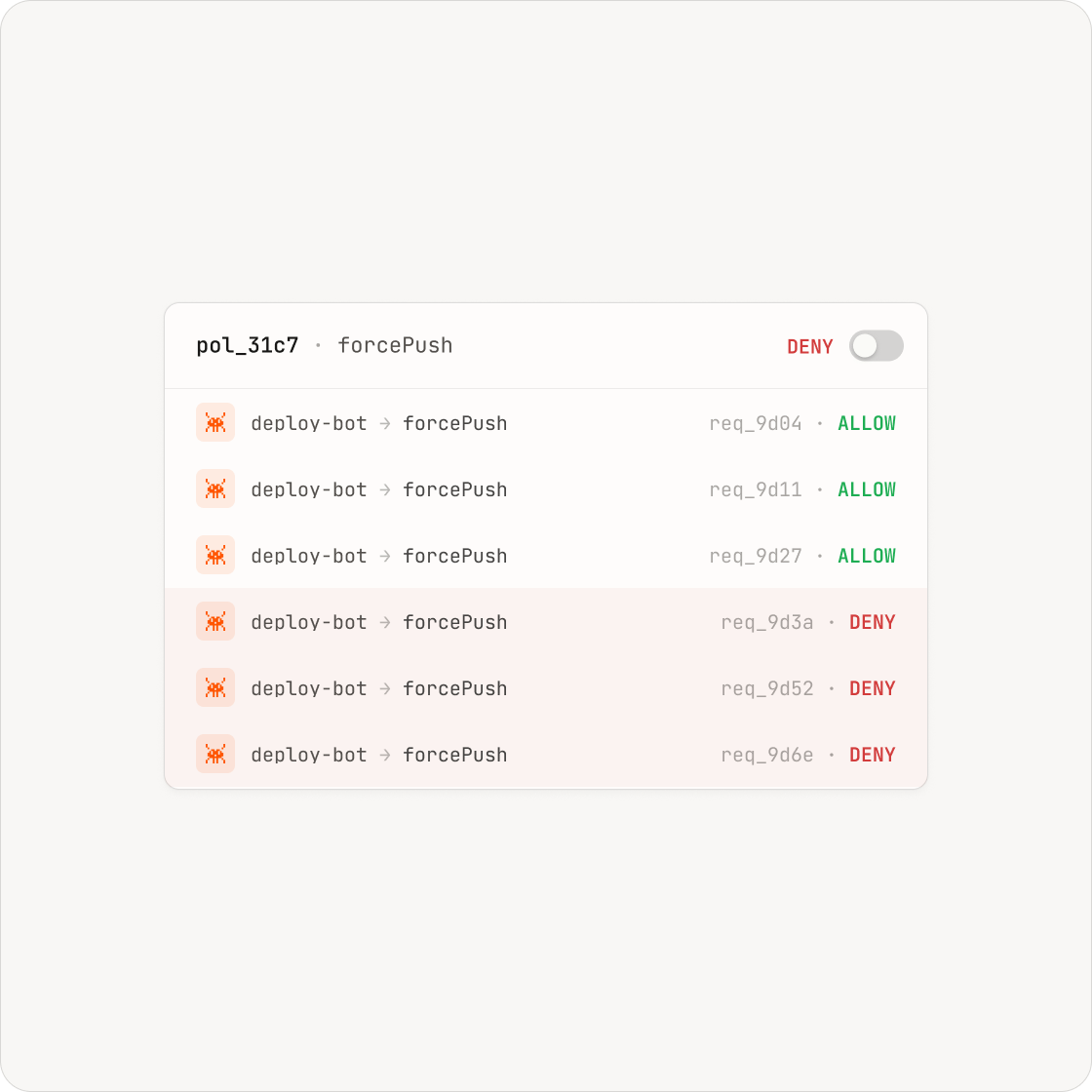Image resolution: width=1092 pixels, height=1092 pixels.
Task: Click the bot icon for req_9d04
Action: [215, 423]
